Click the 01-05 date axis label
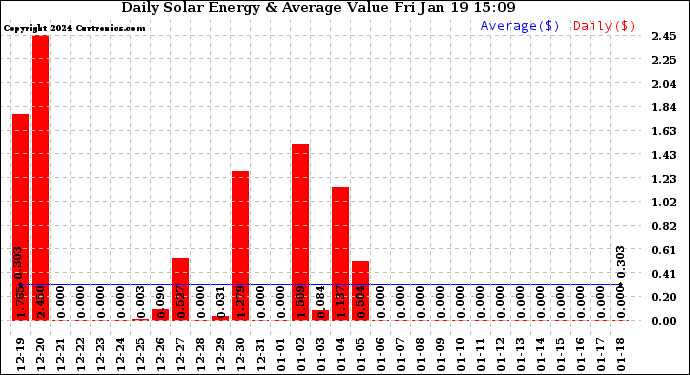Image resolution: width=690 pixels, height=375 pixels. [360, 355]
